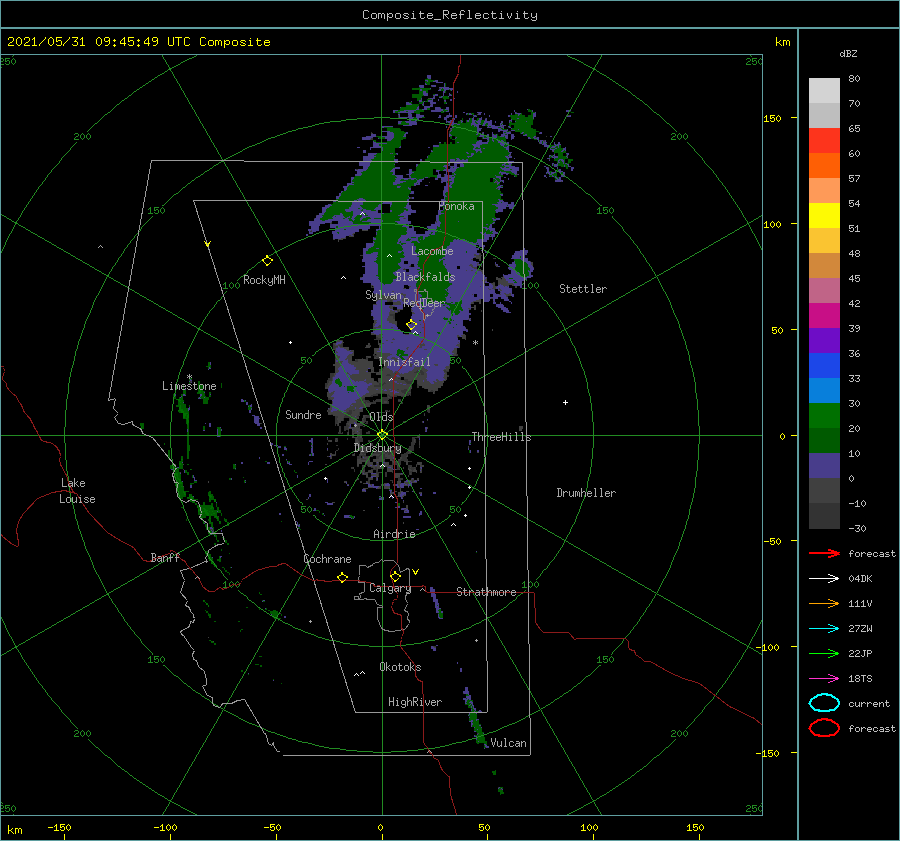Screen dimensions: 900x841
Task: Click the Calgary city label
Action: tap(390, 588)
